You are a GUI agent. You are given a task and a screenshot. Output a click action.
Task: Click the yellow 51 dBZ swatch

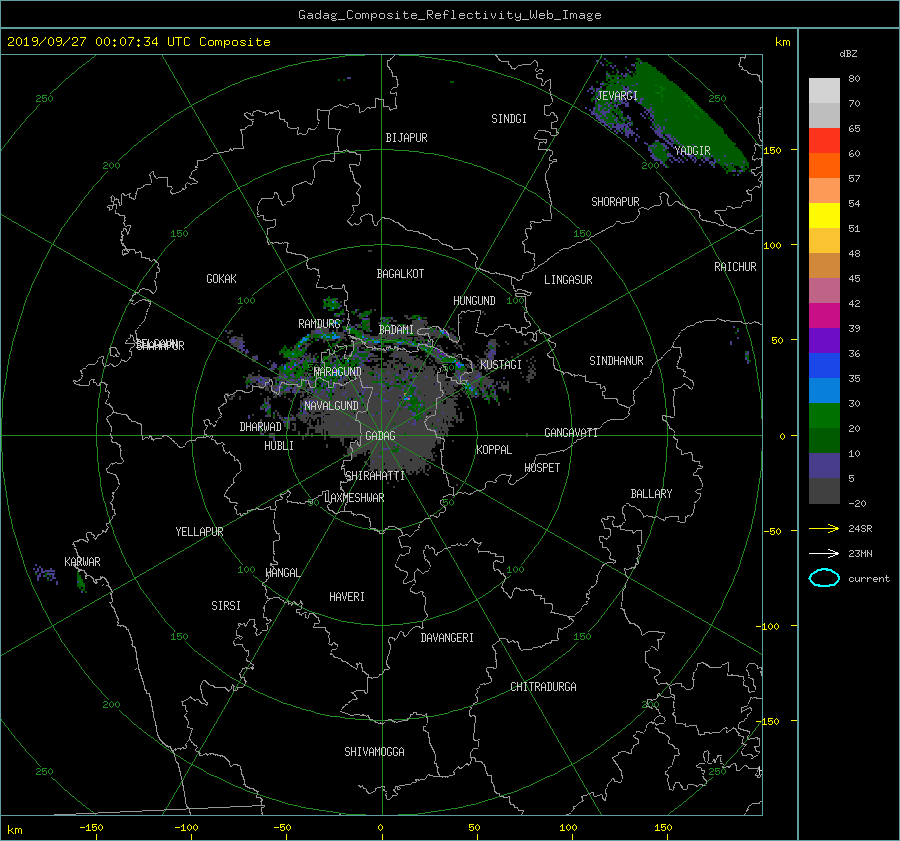point(824,216)
